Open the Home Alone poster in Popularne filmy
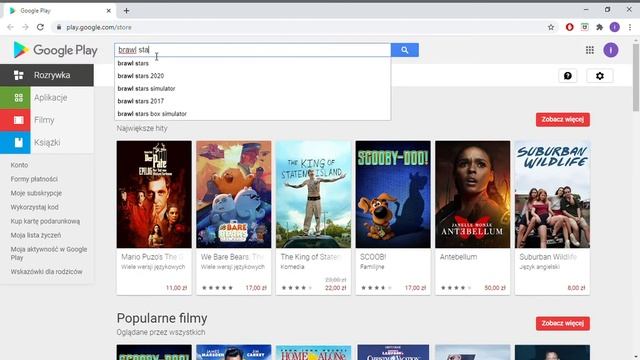 click(313, 353)
